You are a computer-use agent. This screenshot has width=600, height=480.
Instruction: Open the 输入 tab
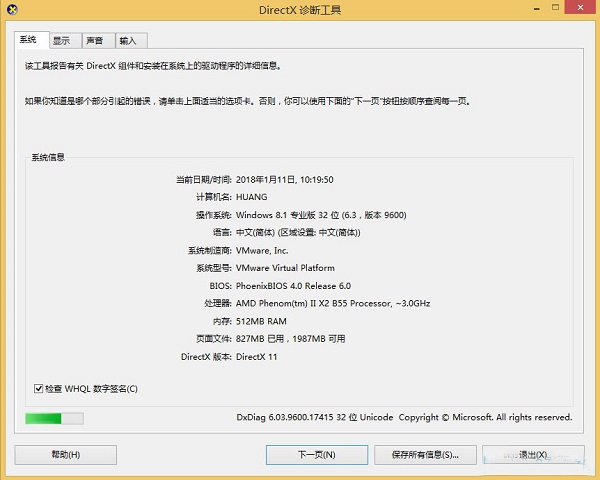point(131,41)
